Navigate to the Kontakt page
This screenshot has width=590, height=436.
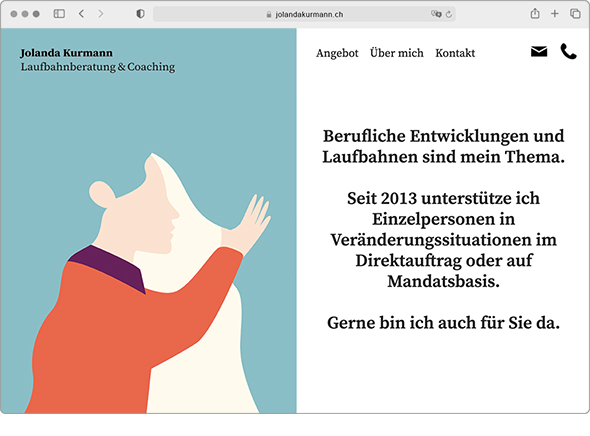click(x=455, y=53)
